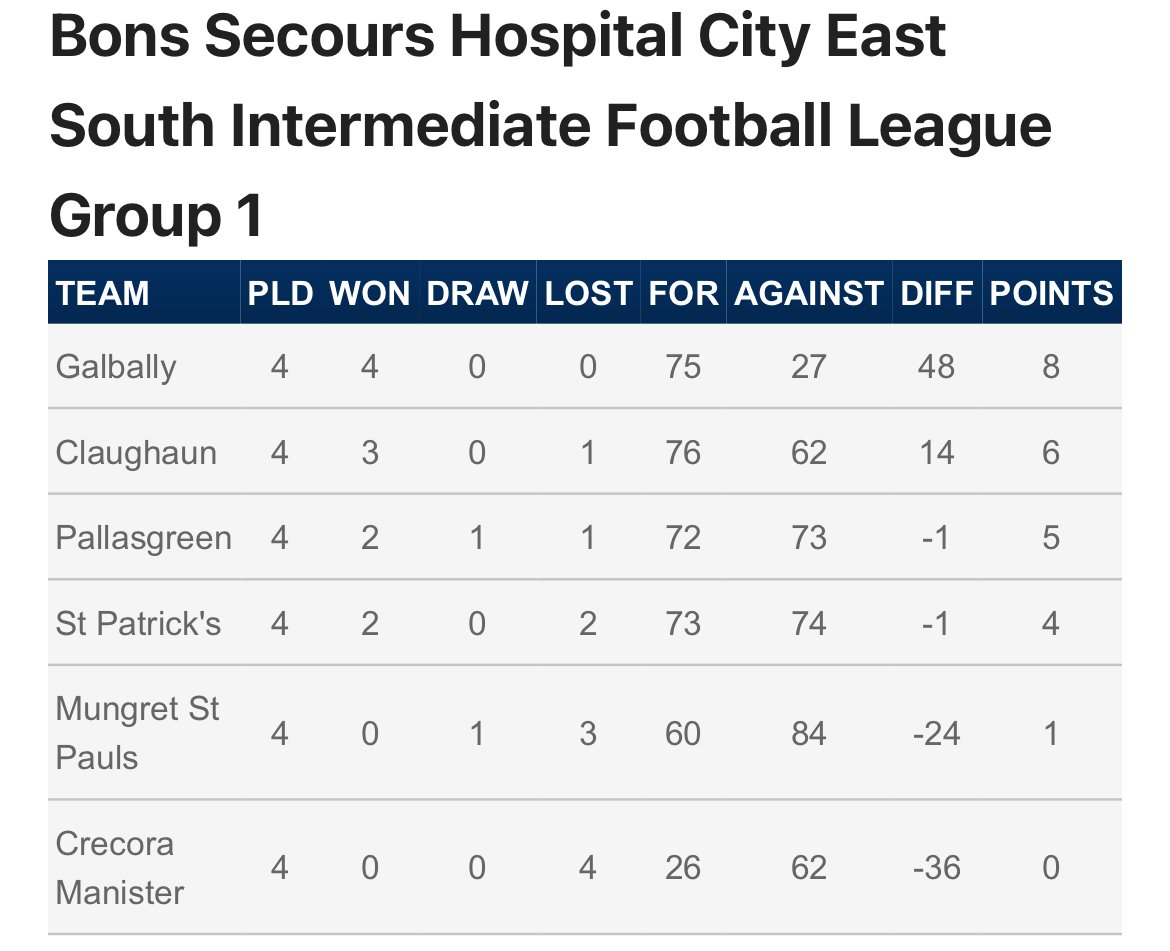Click Mungret St Pauls' 84 against value
The height and width of the screenshot is (951, 1170).
pos(810,734)
